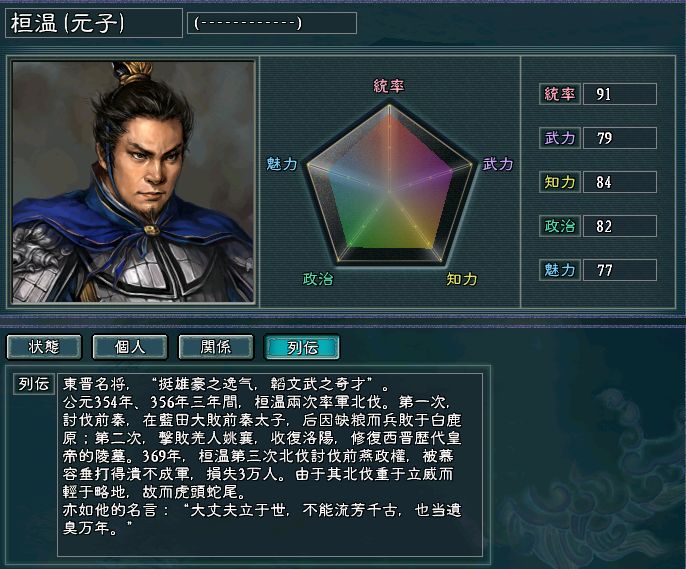Click the 列伝 label beside biography text

[34, 384]
